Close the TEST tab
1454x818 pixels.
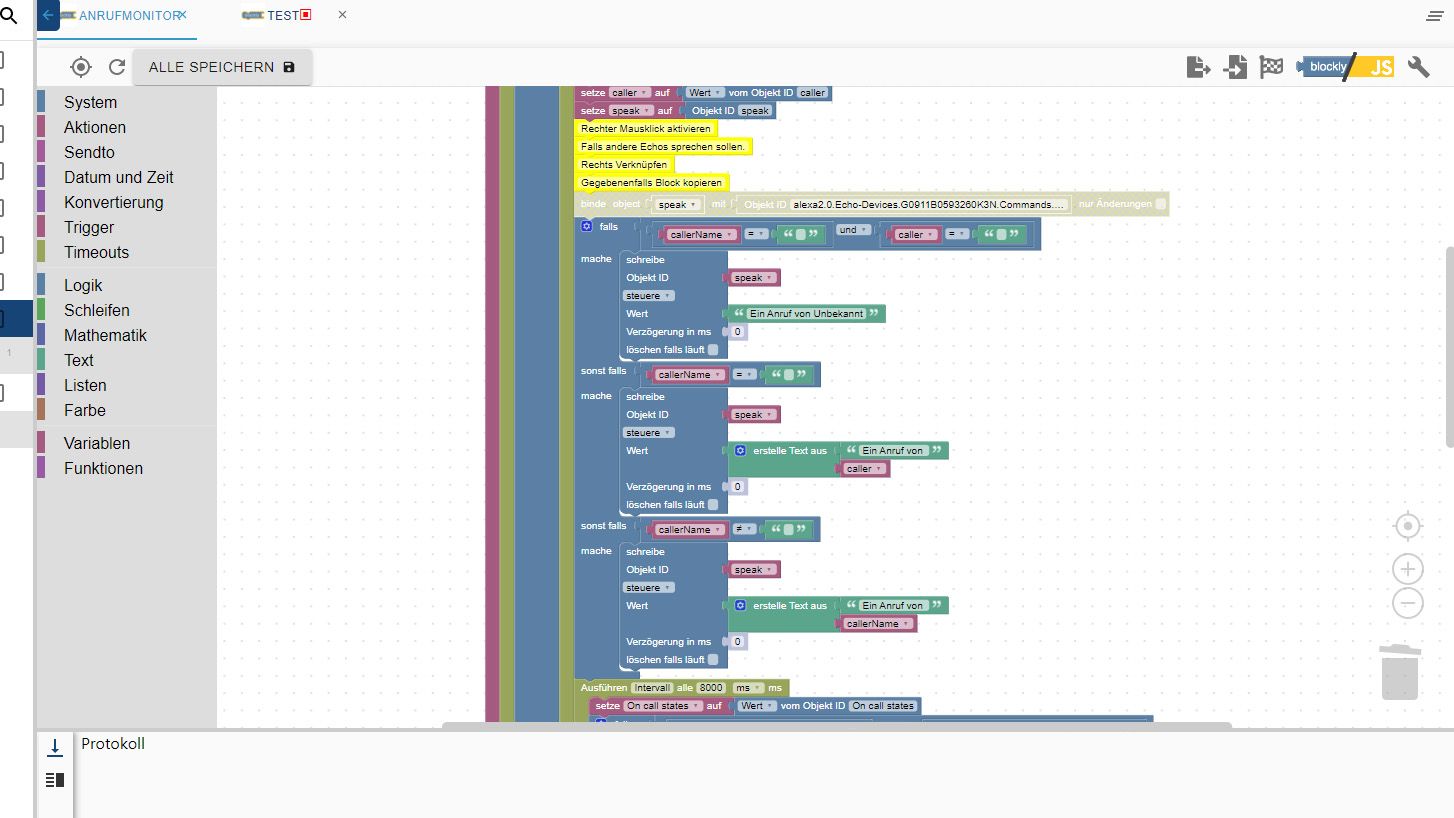342,15
